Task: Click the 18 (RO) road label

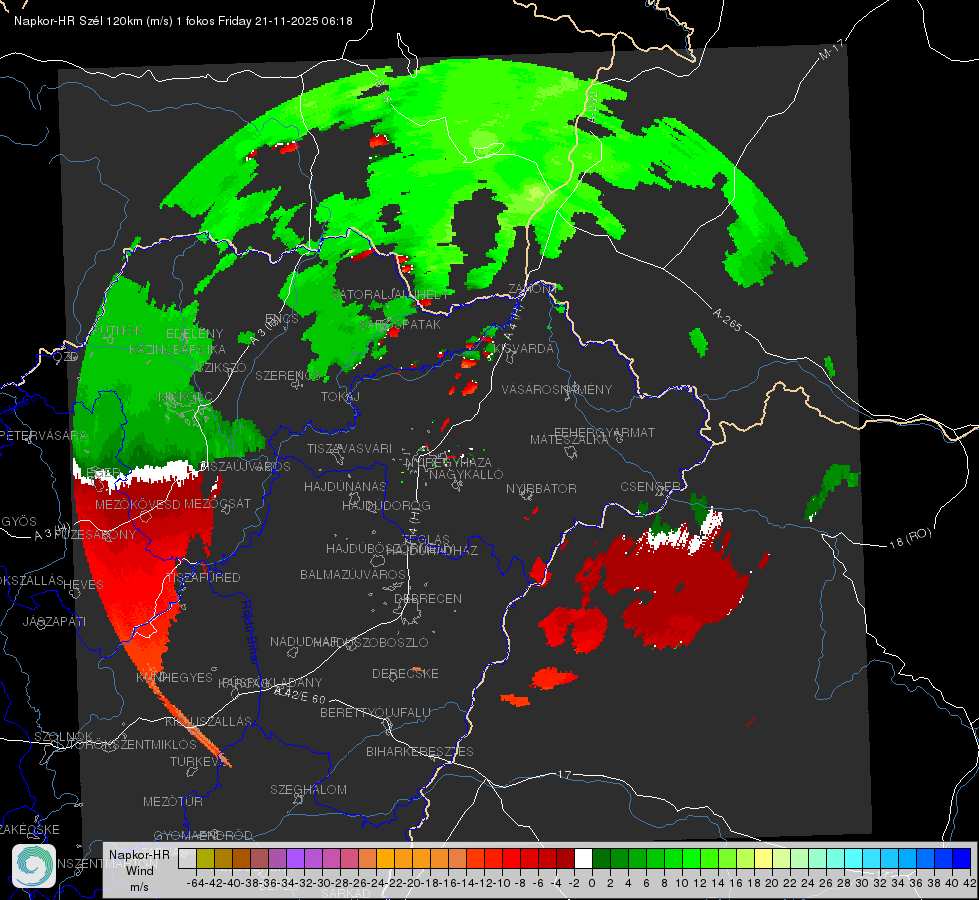Action: tap(910, 537)
